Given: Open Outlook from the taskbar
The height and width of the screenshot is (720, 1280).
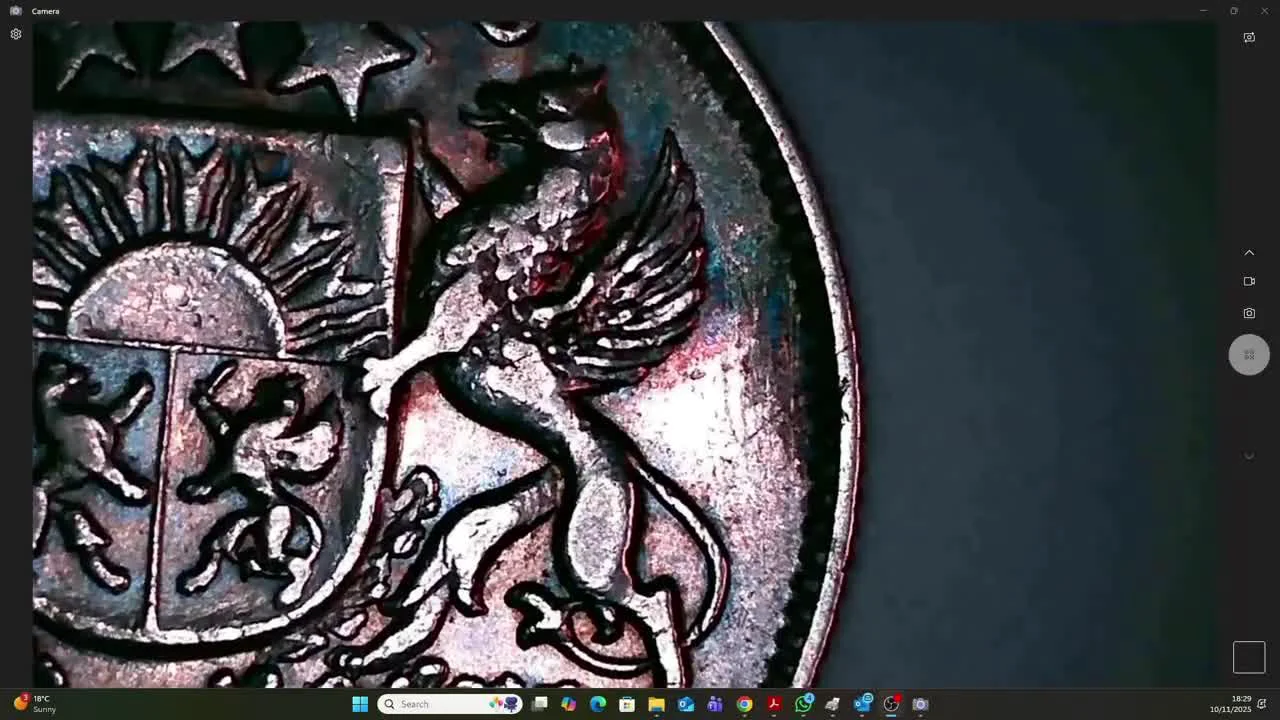Looking at the screenshot, I should coord(686,704).
